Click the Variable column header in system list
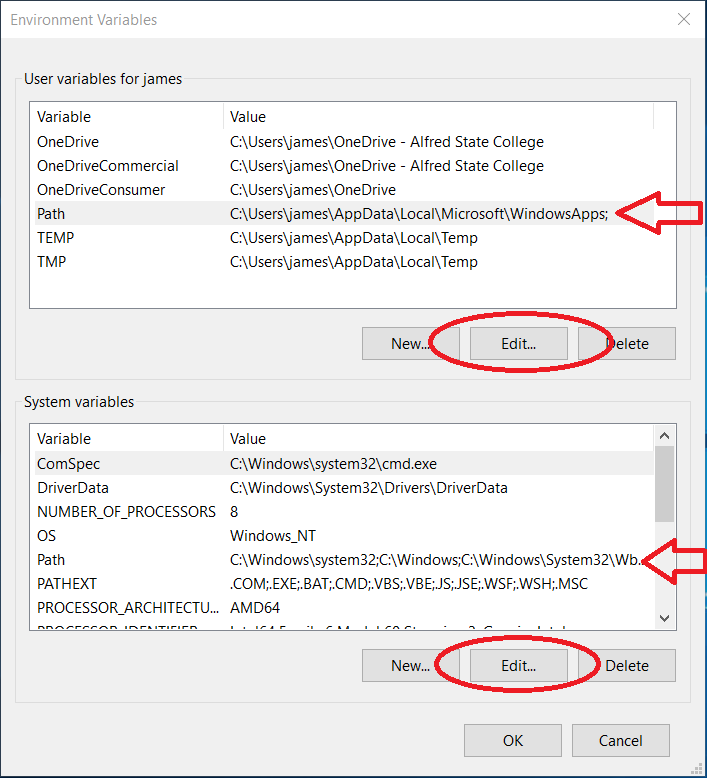 127,439
